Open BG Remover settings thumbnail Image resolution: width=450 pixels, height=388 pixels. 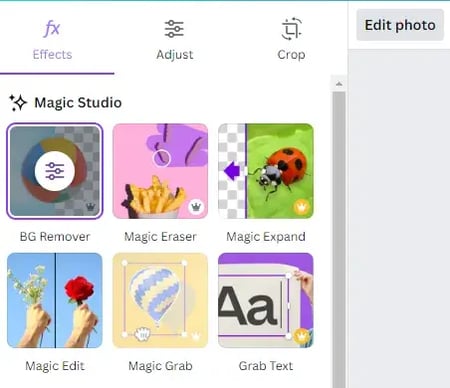tap(55, 171)
